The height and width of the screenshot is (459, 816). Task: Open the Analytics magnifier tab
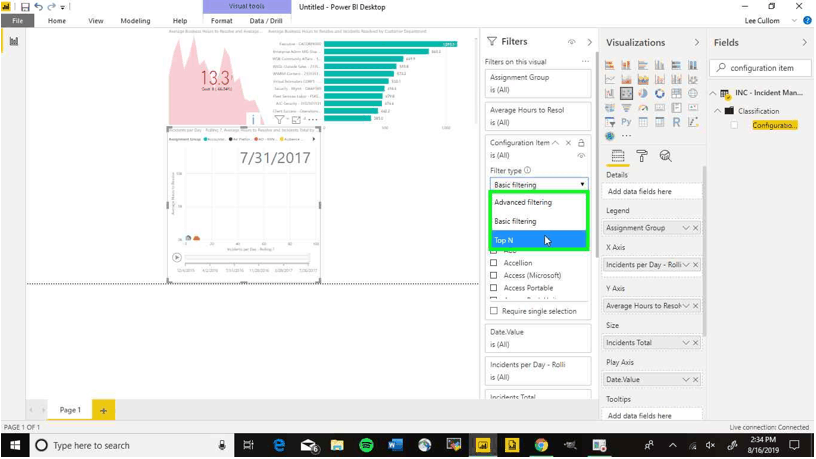pyautogui.click(x=665, y=156)
